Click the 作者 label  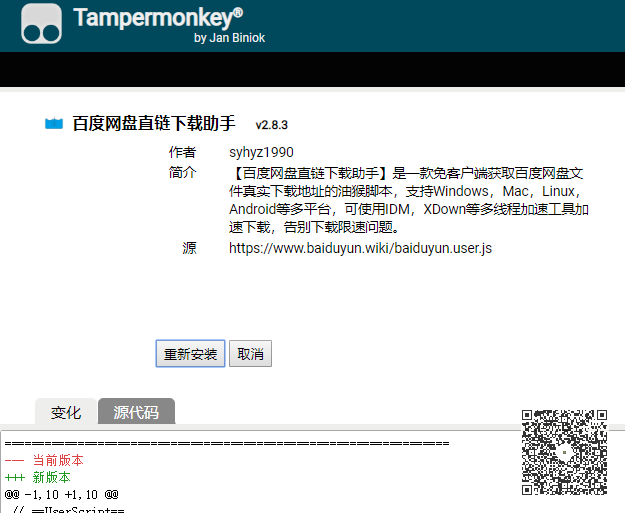(182, 152)
